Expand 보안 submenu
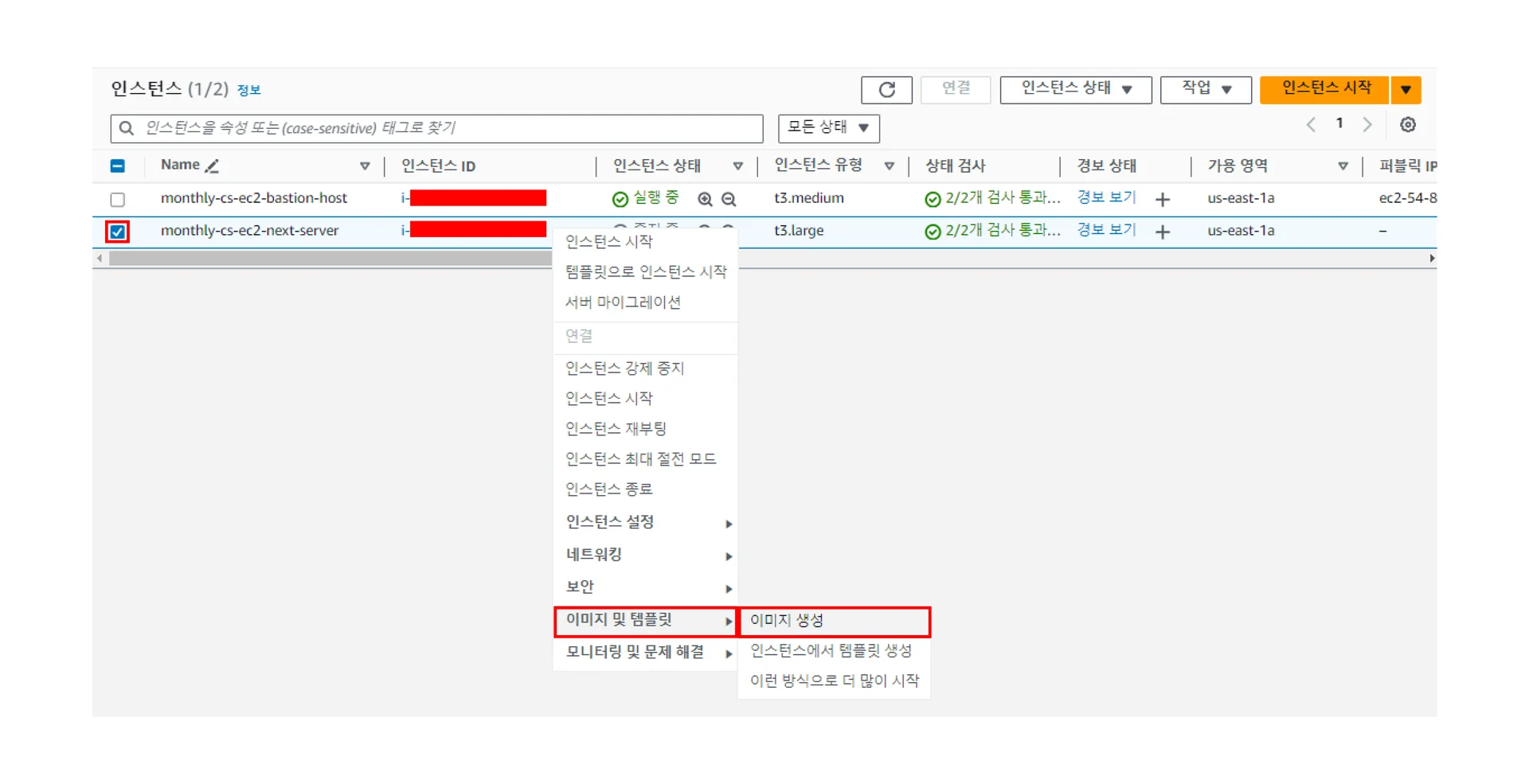 [x=645, y=587]
